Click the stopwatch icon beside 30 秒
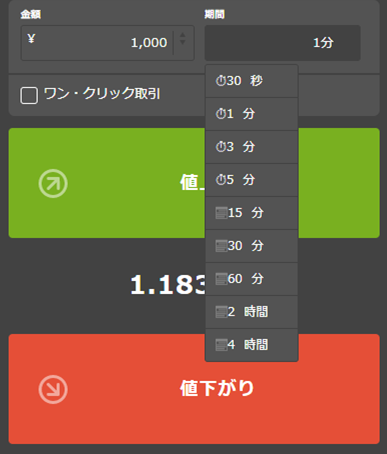 tap(221, 81)
